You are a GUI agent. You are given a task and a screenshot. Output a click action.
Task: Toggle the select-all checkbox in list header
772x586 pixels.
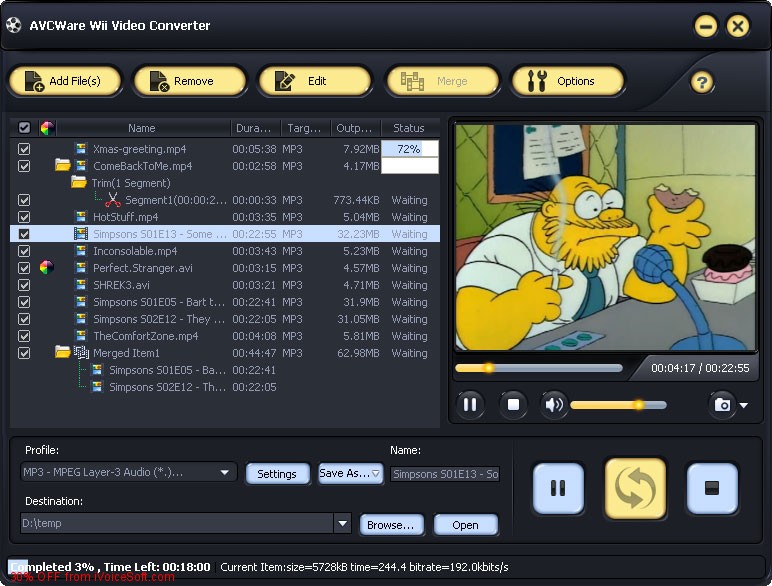click(24, 128)
